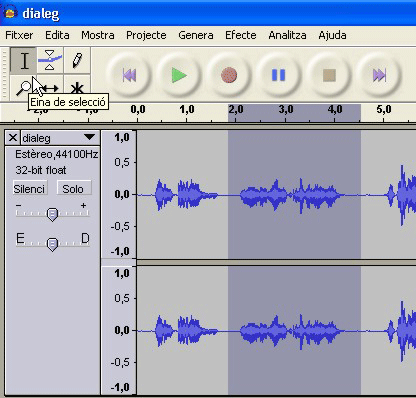Open the Genera menu
Screen dimensions: 416x398
(x=196, y=35)
